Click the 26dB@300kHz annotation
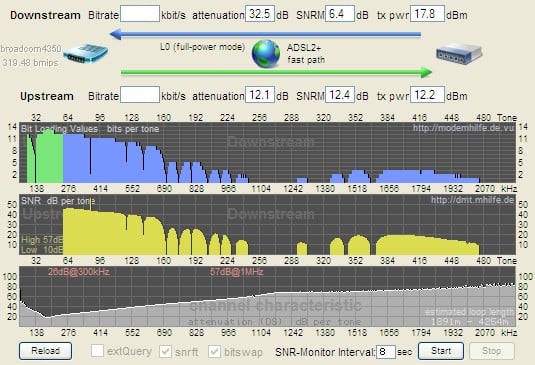The width and height of the screenshot is (535, 365). (x=79, y=272)
